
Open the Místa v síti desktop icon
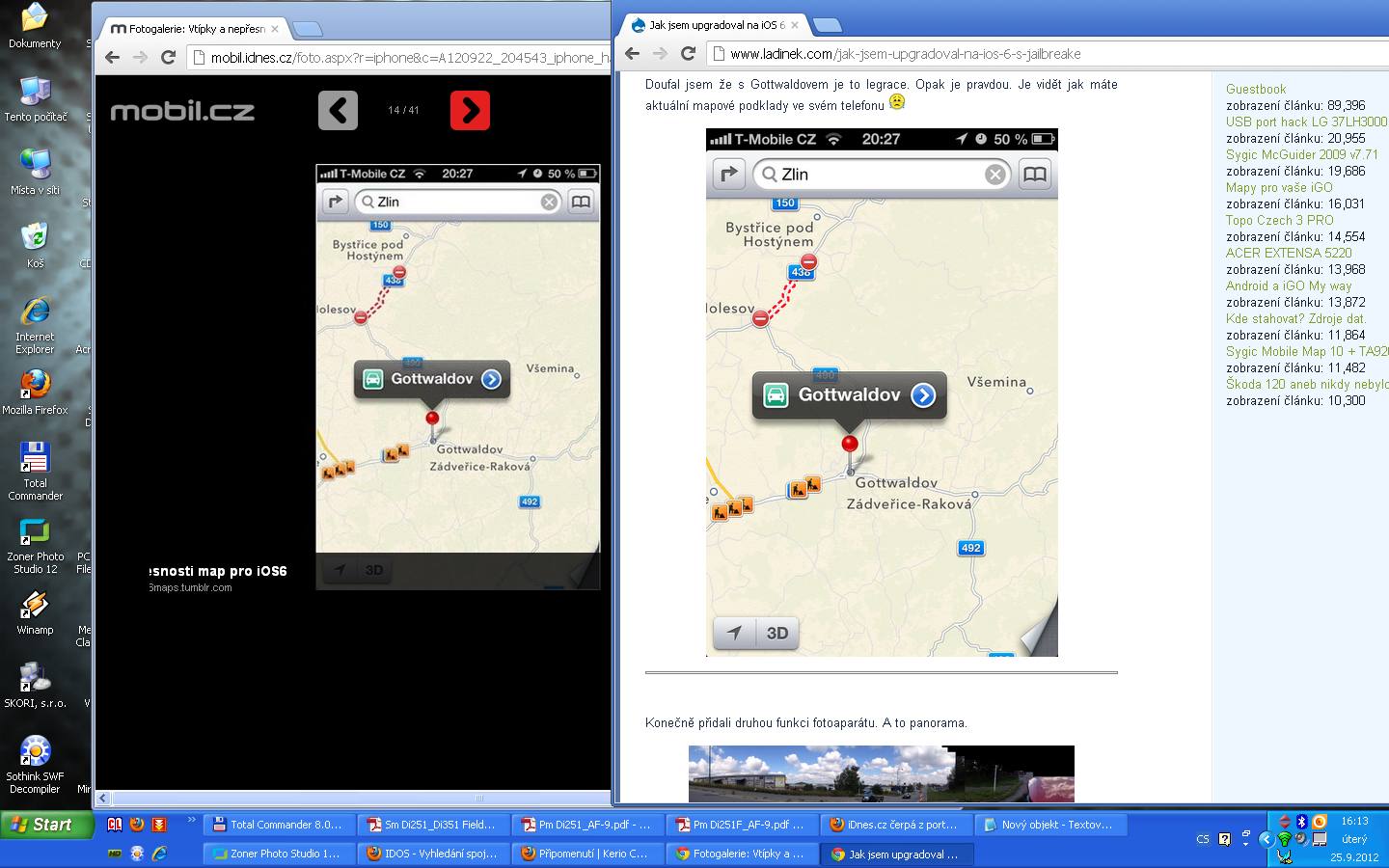tap(35, 172)
